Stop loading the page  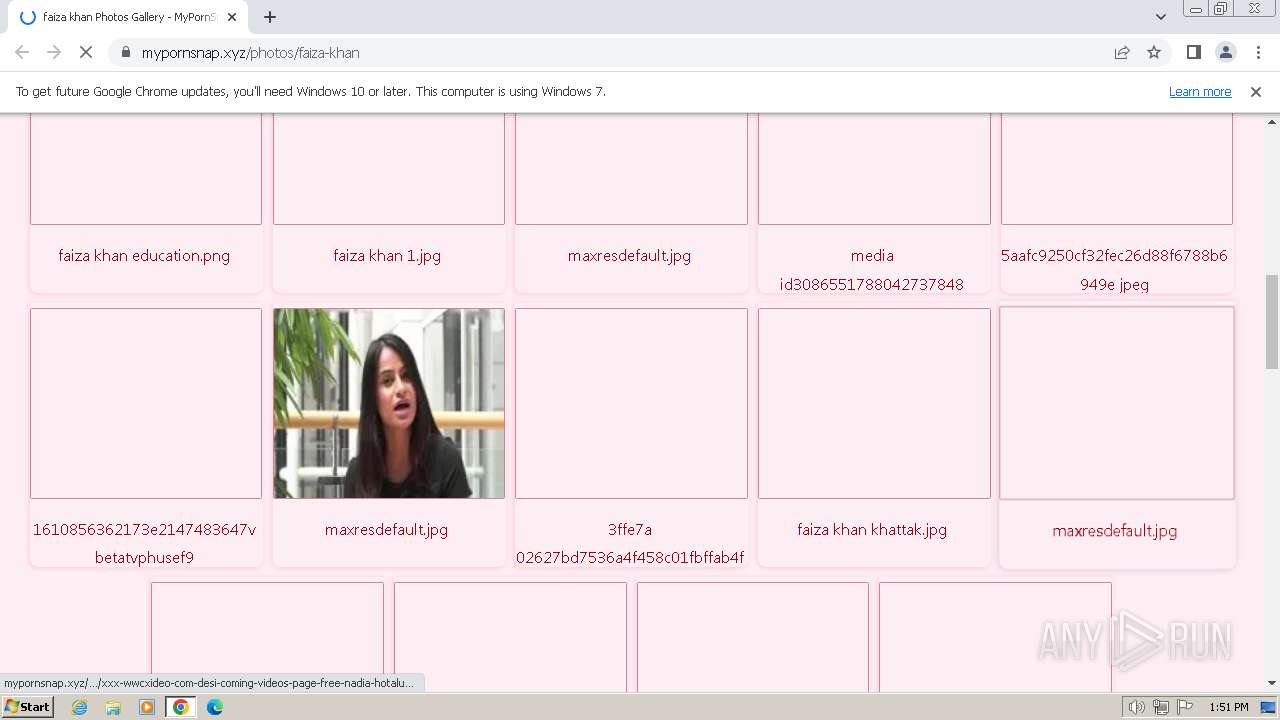pyautogui.click(x=86, y=52)
